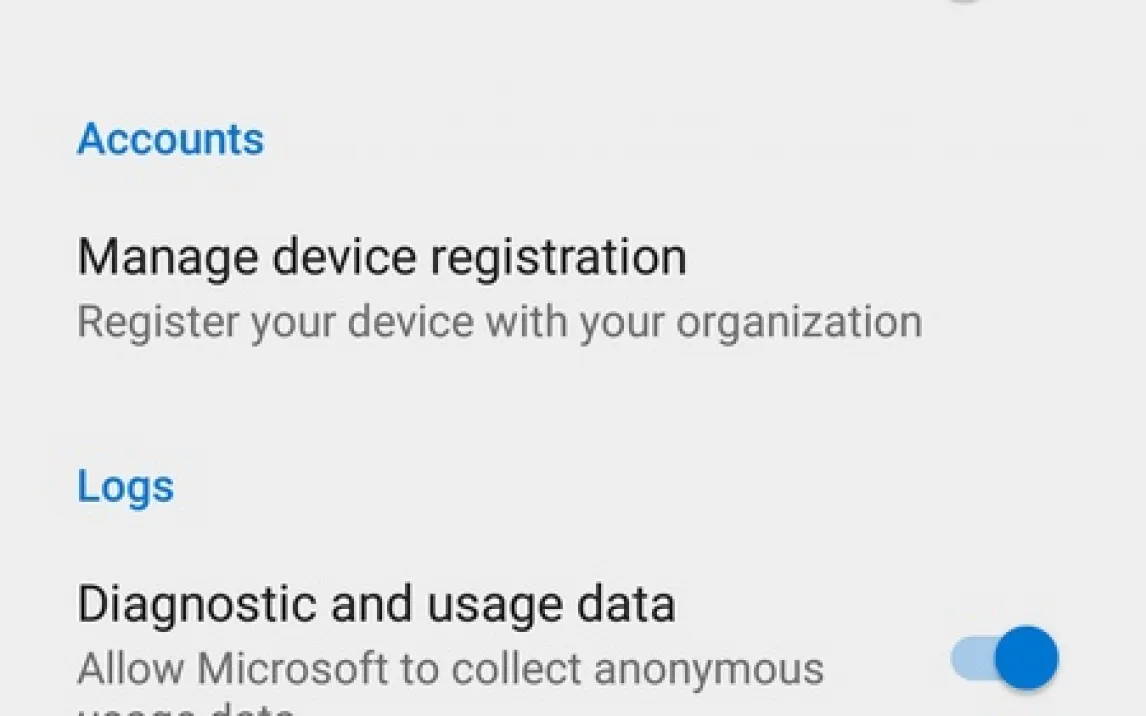This screenshot has height=716, width=1146.
Task: Tap 'Allow Microsoft to collect anonymous' description
Action: point(450,669)
